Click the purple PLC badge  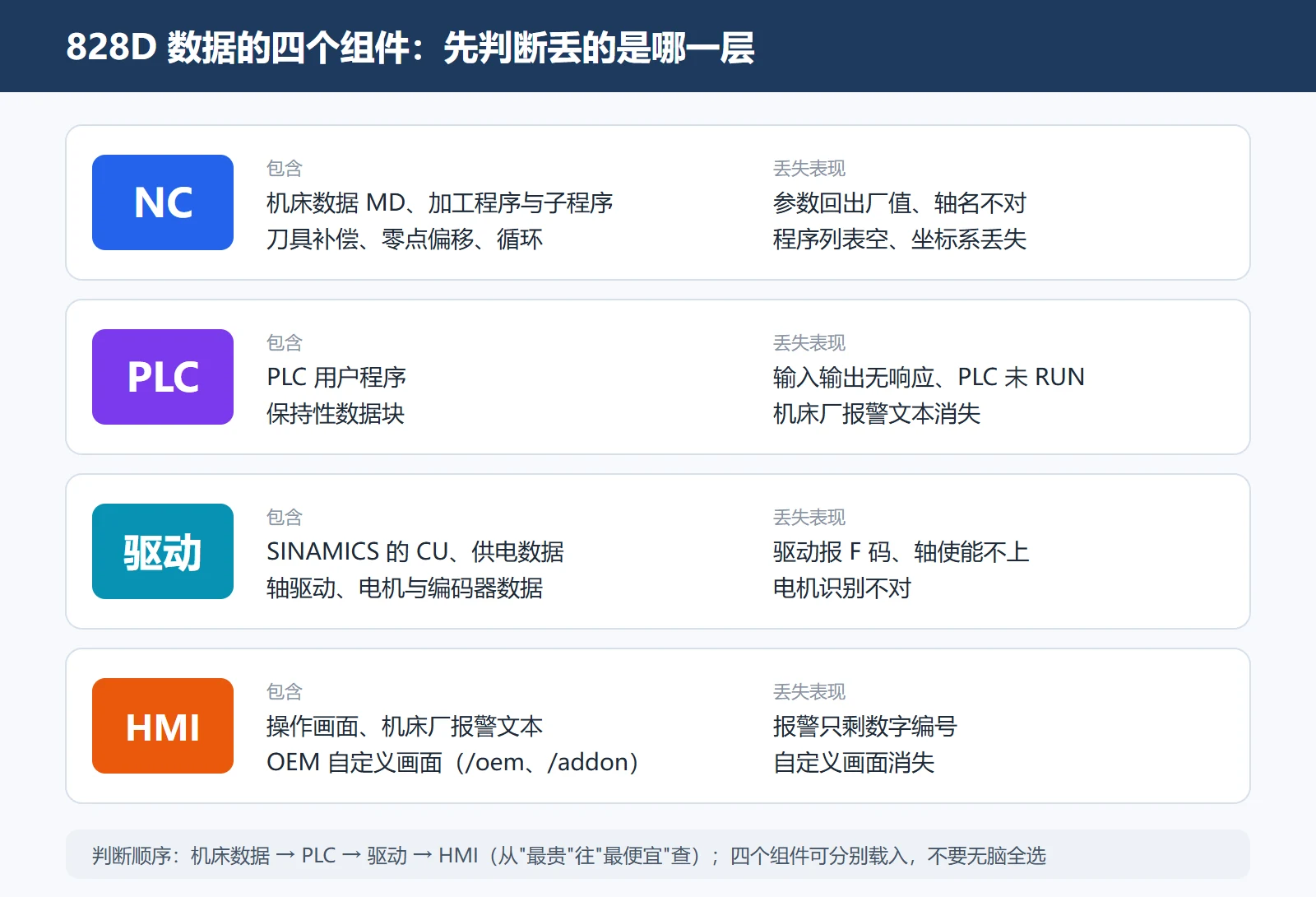pyautogui.click(x=163, y=377)
